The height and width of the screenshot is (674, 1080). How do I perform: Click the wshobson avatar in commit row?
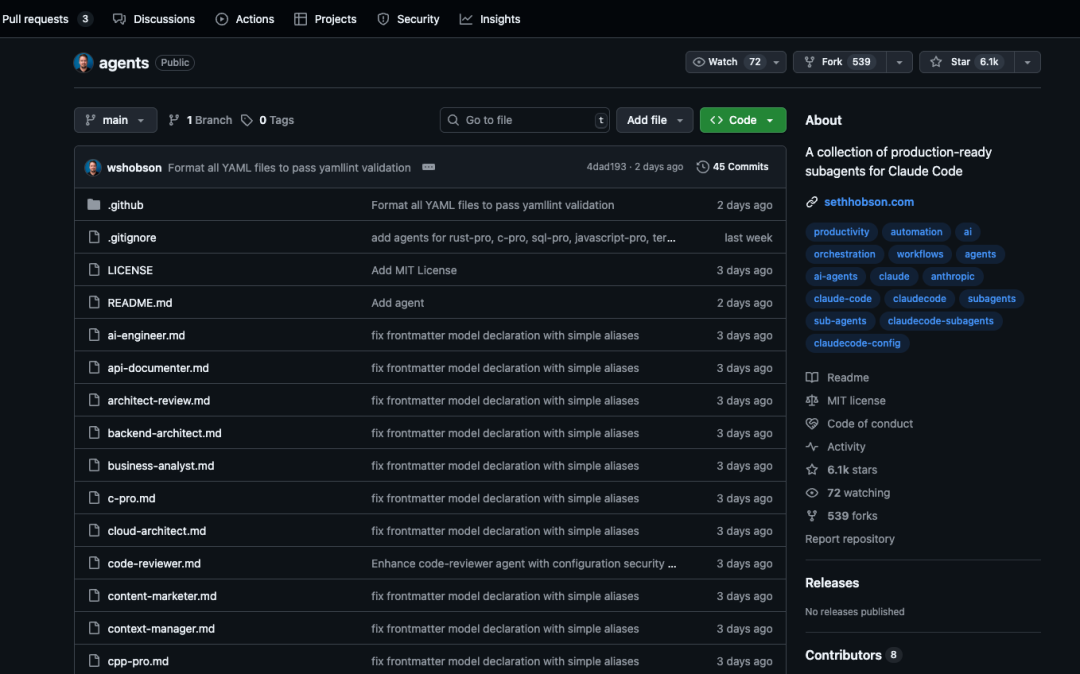(93, 167)
